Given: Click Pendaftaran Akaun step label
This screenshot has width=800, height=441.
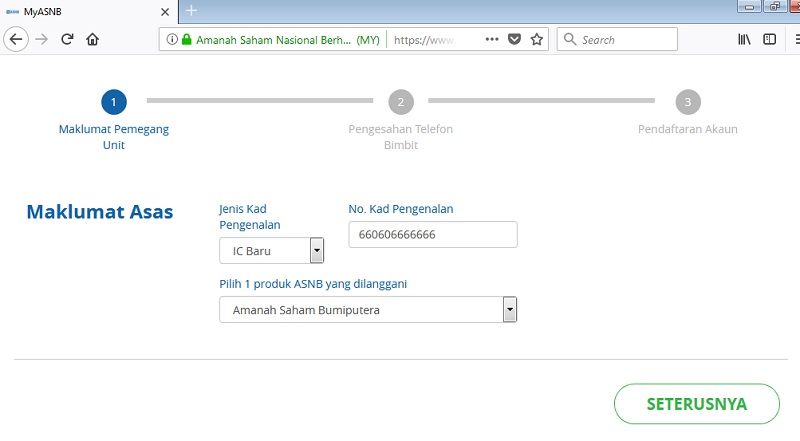Looking at the screenshot, I should (x=688, y=129).
